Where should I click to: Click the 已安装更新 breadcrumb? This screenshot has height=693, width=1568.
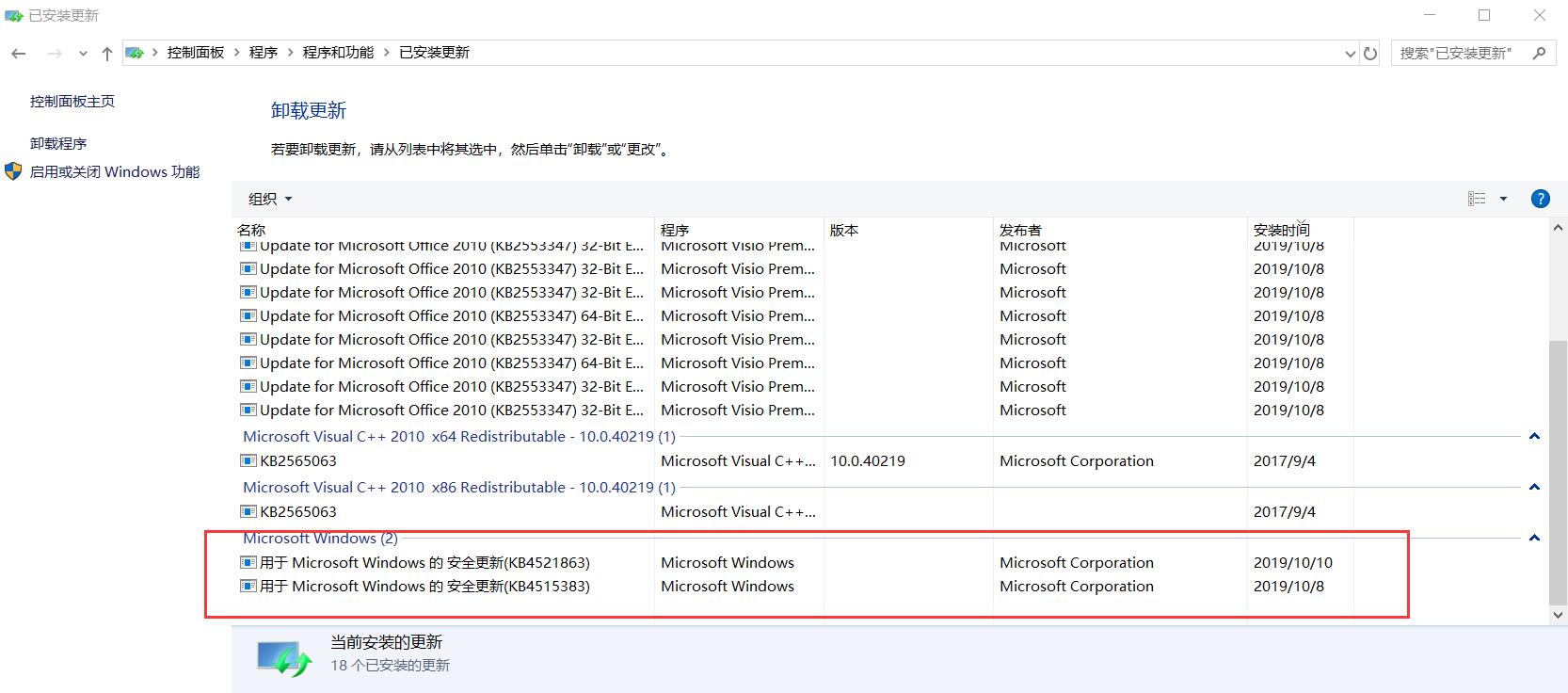point(434,53)
